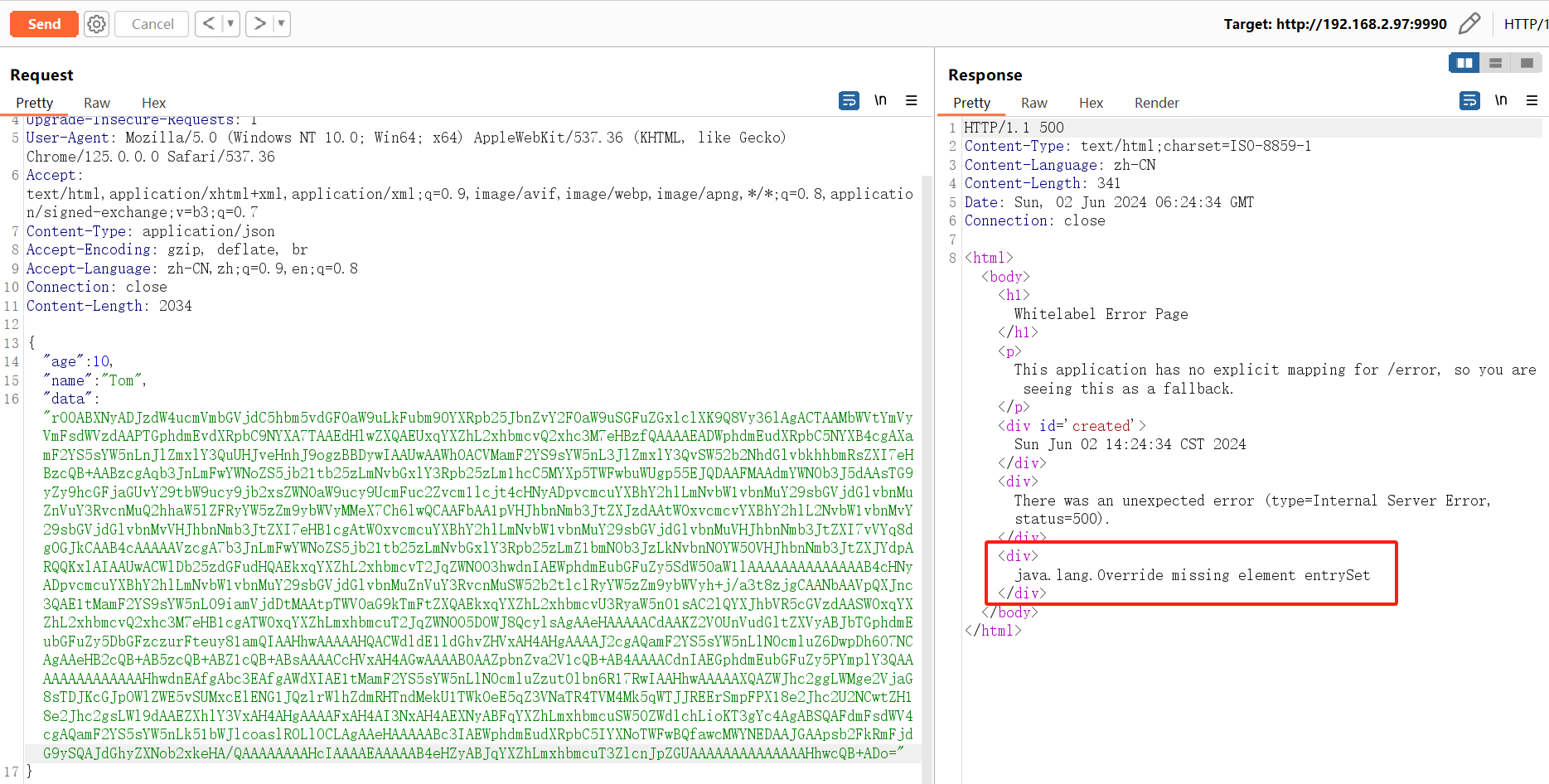Open history dropdown beside forward arrow

[x=282, y=24]
